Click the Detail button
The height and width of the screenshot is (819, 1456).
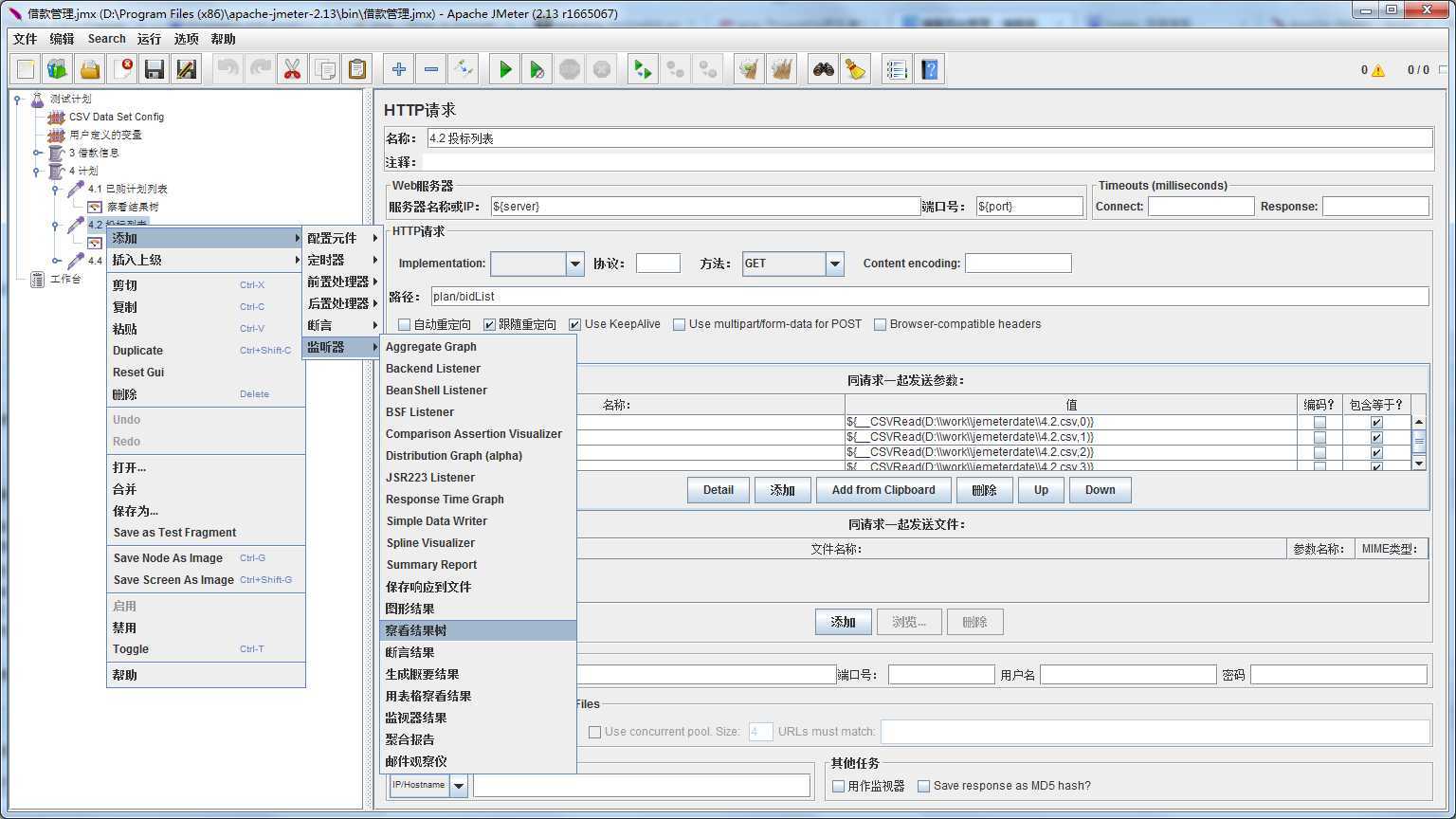coord(719,490)
